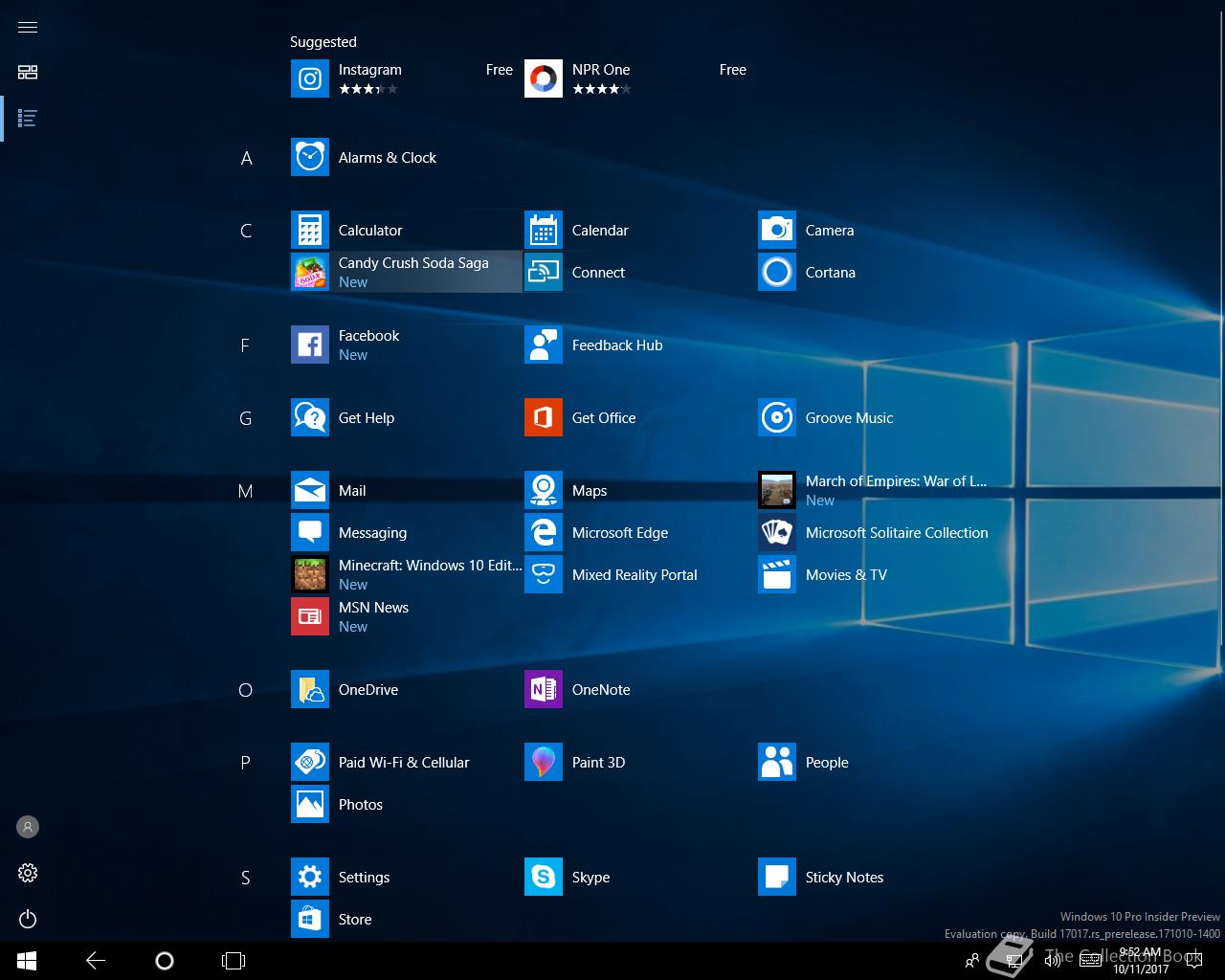Jump to letter G index

(x=246, y=418)
